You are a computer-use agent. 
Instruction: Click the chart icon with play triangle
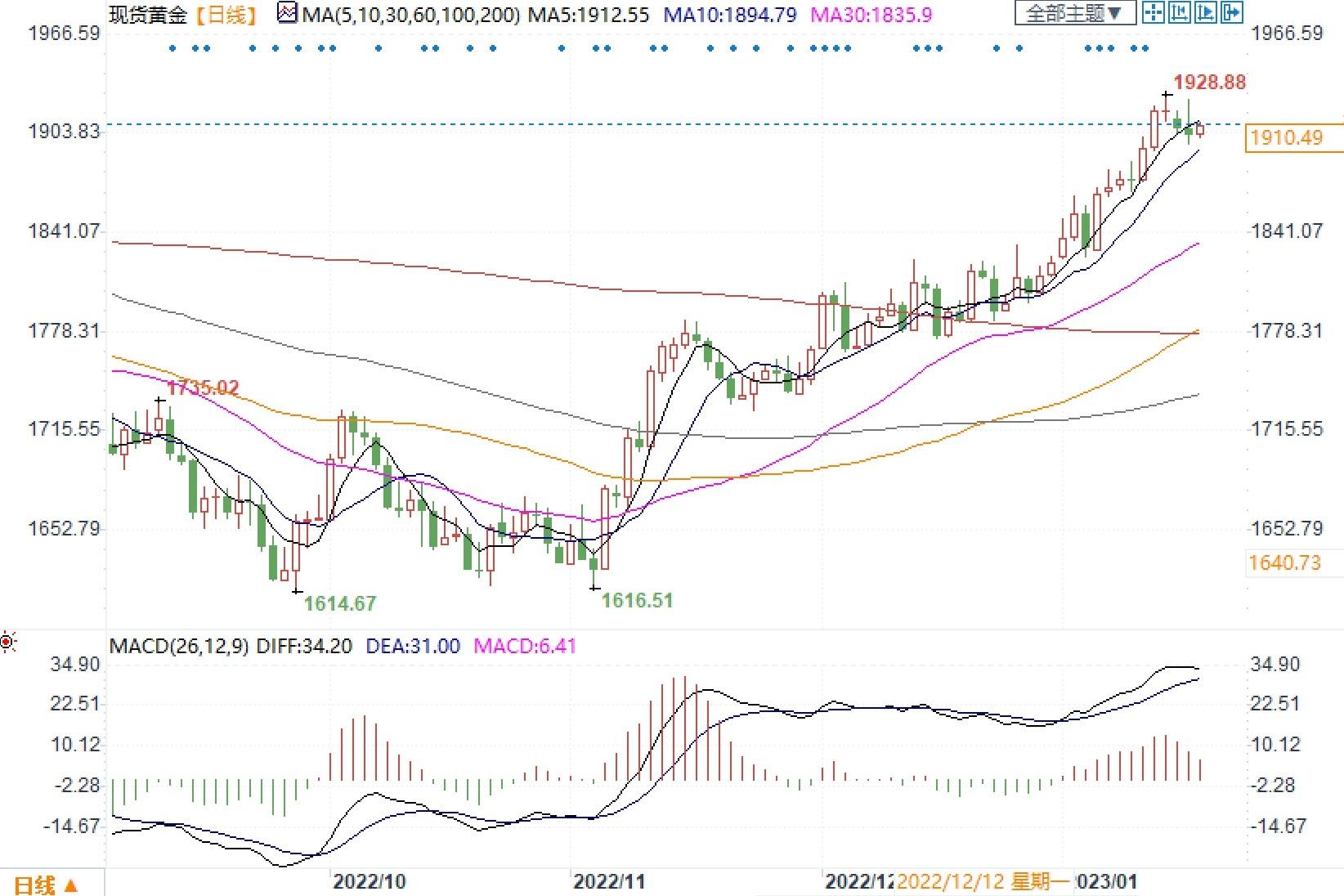point(1206,12)
